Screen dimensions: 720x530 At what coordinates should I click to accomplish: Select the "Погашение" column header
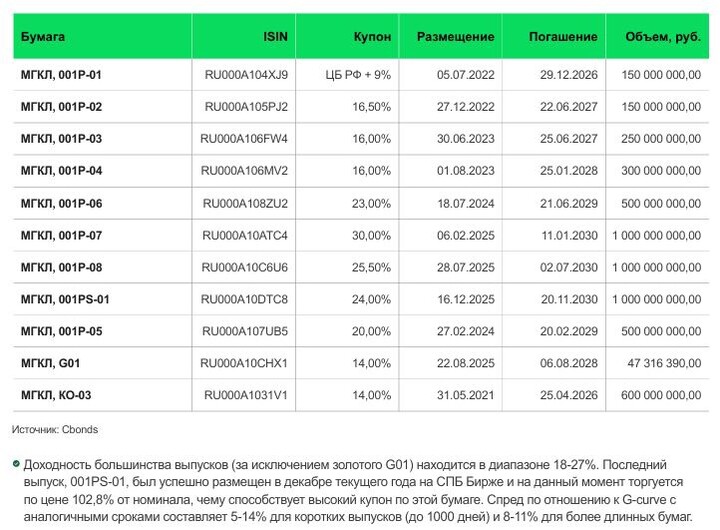563,36
